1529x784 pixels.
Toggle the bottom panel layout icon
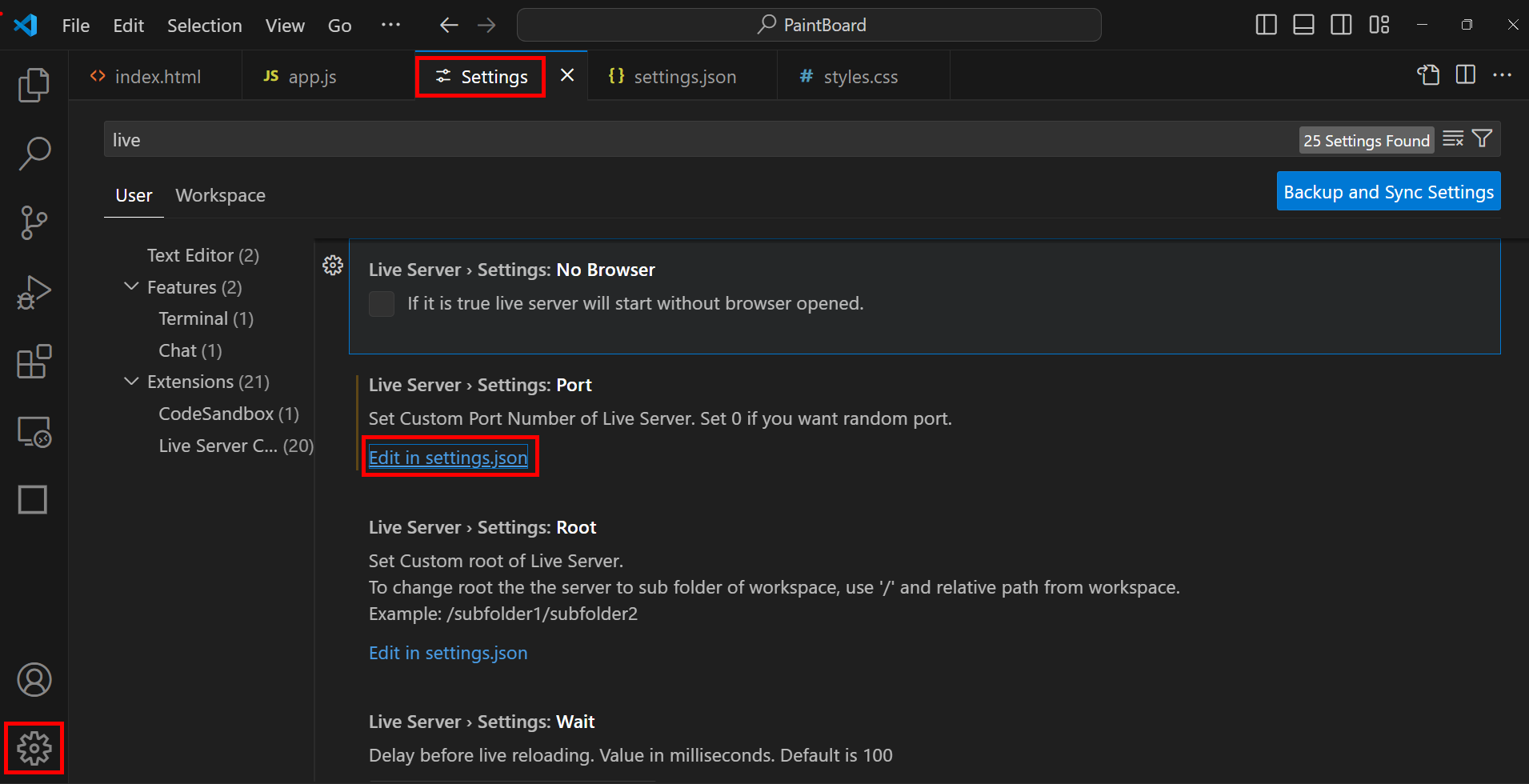1303,25
